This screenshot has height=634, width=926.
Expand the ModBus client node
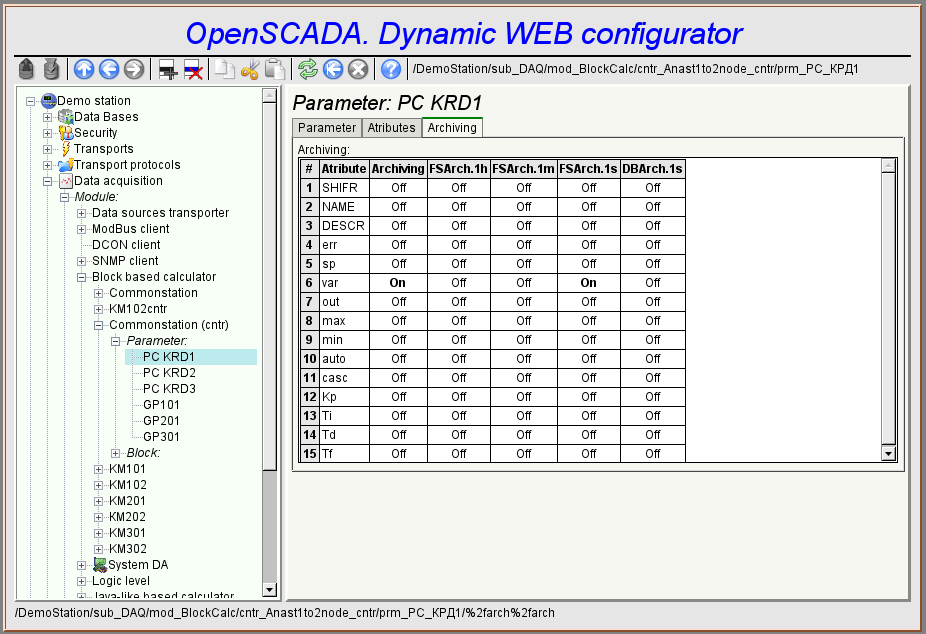click(x=82, y=229)
